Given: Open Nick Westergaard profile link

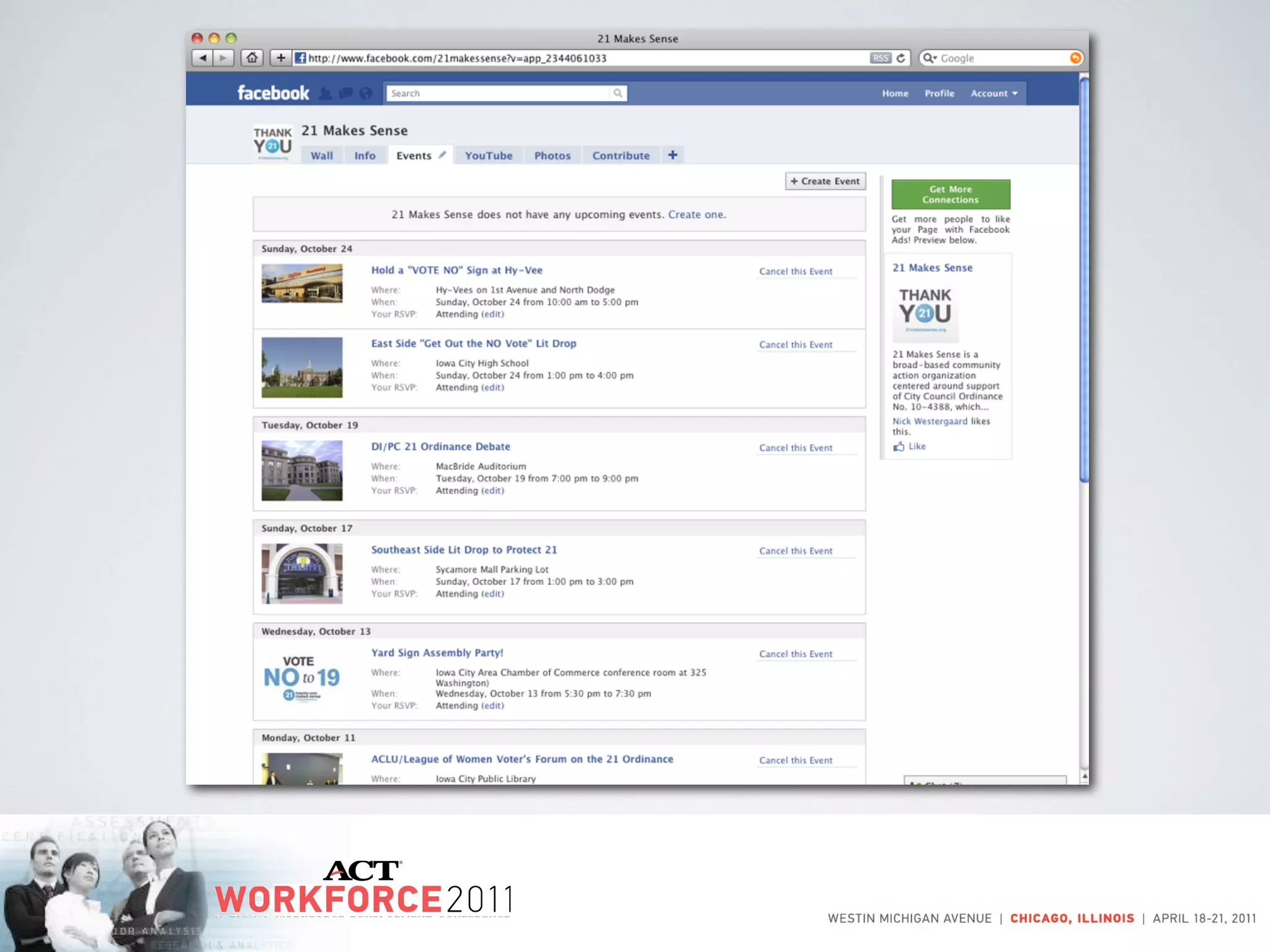Looking at the screenshot, I should 930,421.
